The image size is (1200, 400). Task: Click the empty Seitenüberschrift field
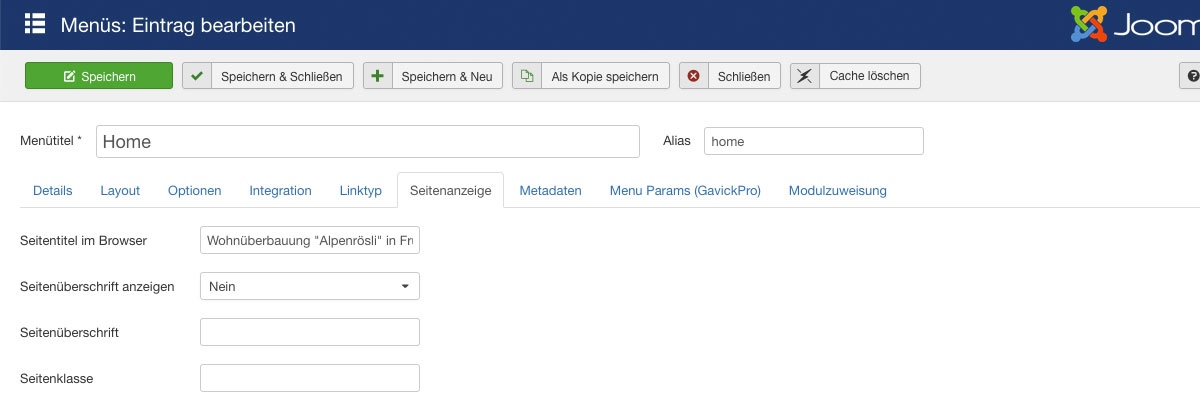[x=310, y=332]
